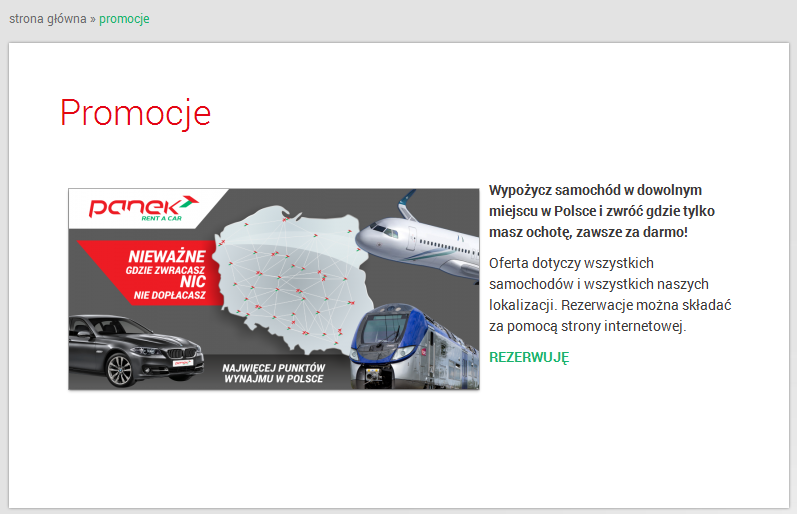Open the Panek promotional banner image
The height and width of the screenshot is (514, 797).
pos(273,289)
